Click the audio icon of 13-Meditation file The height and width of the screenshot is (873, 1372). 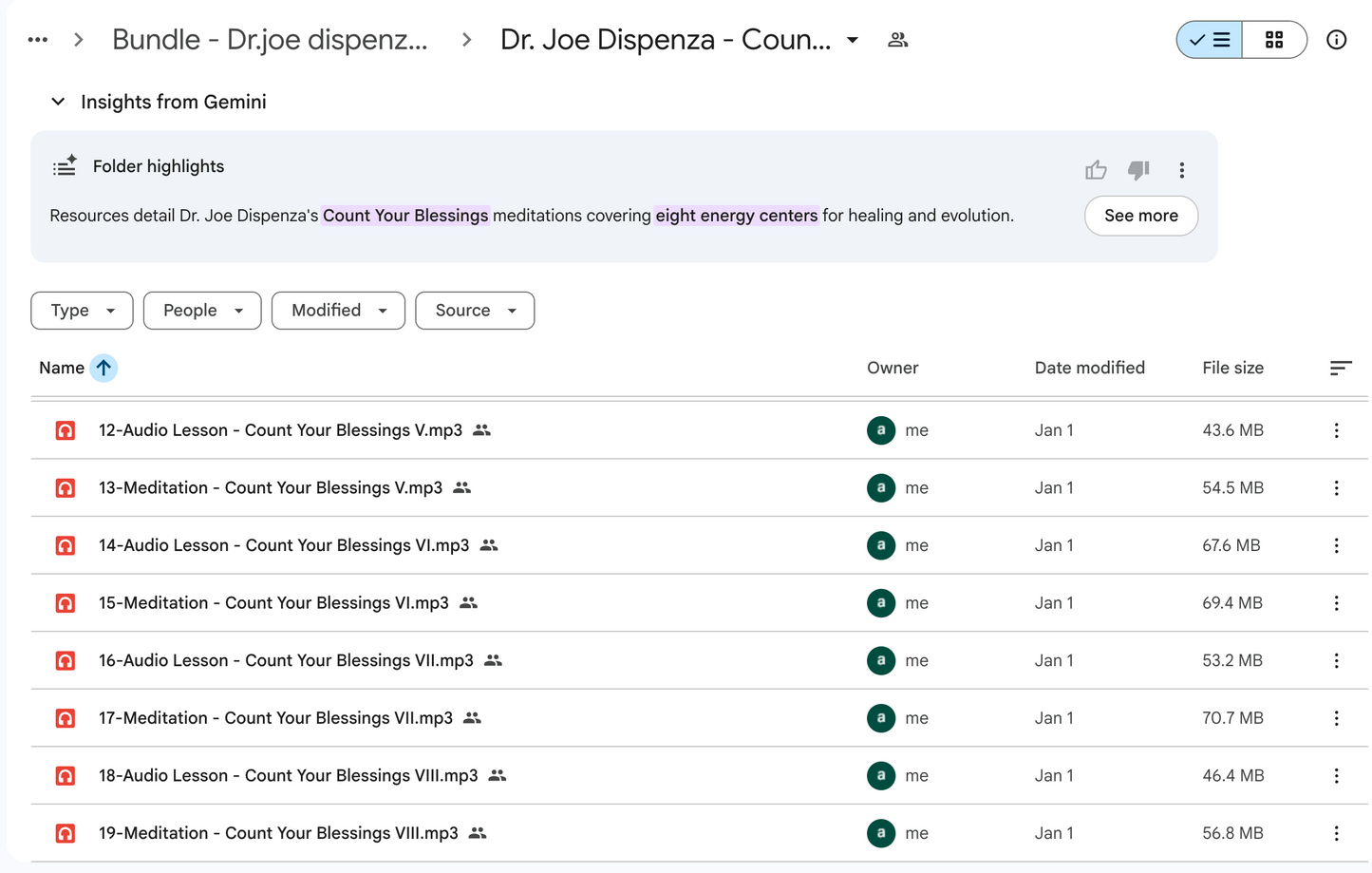click(x=66, y=488)
